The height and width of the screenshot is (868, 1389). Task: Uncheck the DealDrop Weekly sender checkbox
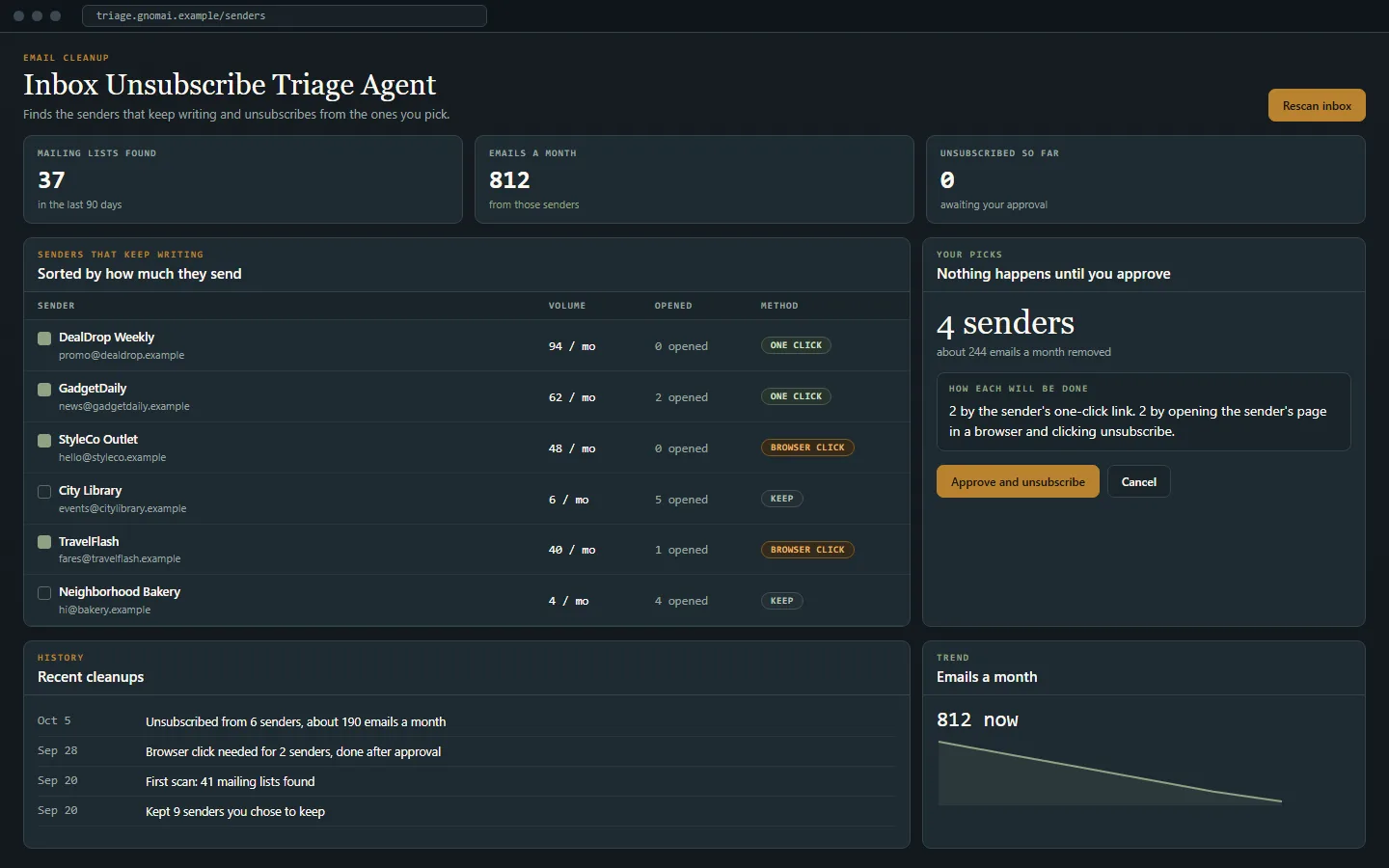44,339
